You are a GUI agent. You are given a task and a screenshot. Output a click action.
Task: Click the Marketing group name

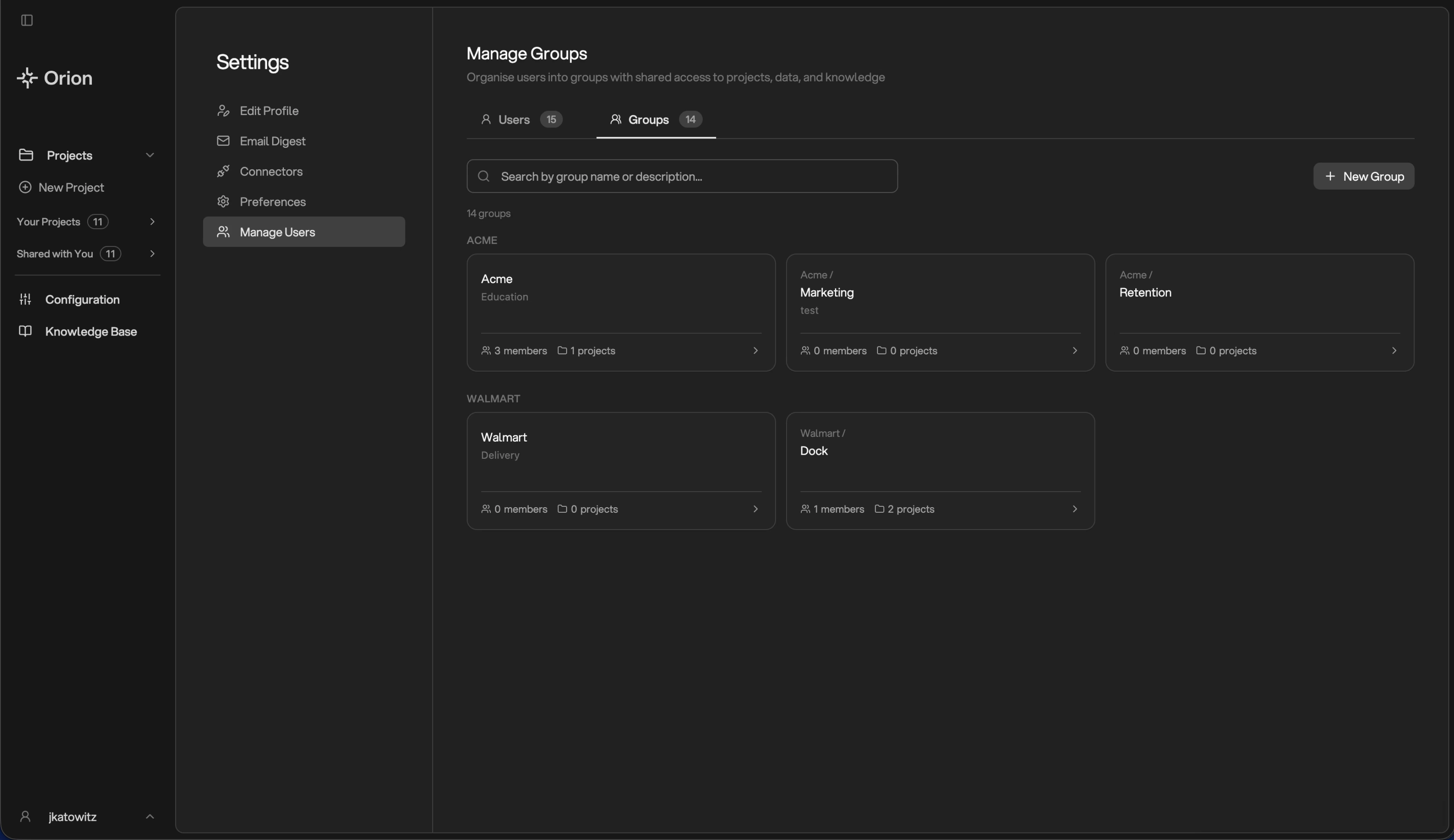[826, 292]
